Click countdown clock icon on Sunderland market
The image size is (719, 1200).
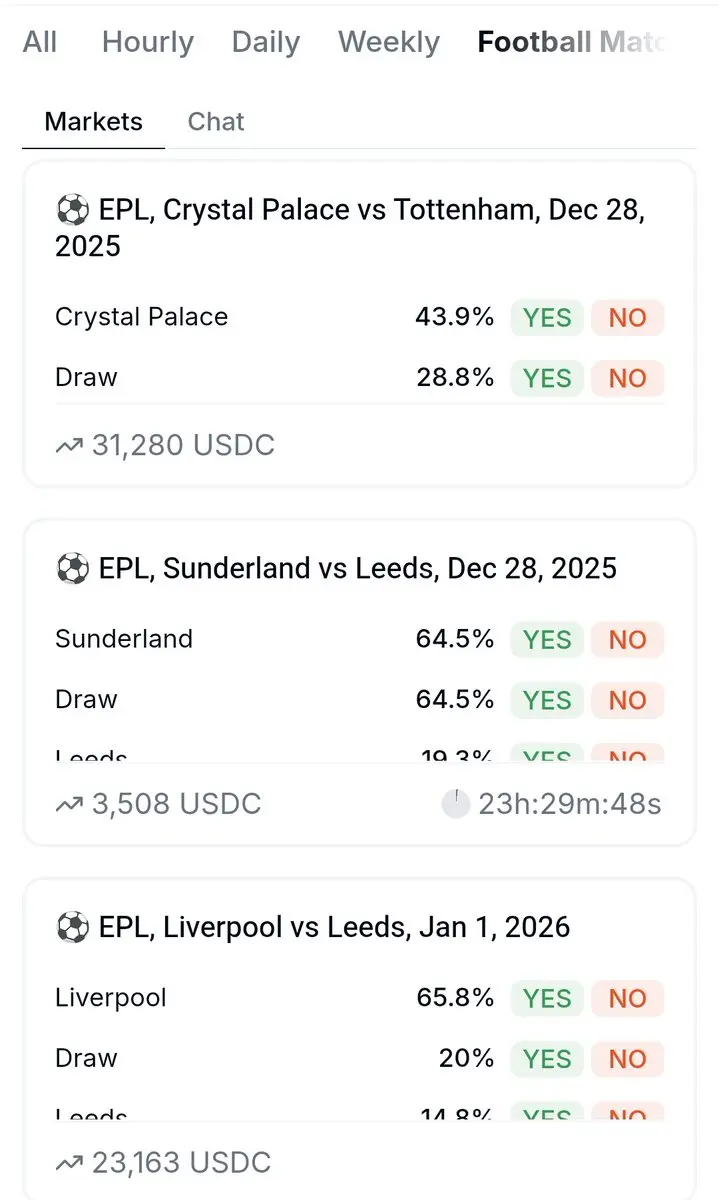(455, 803)
